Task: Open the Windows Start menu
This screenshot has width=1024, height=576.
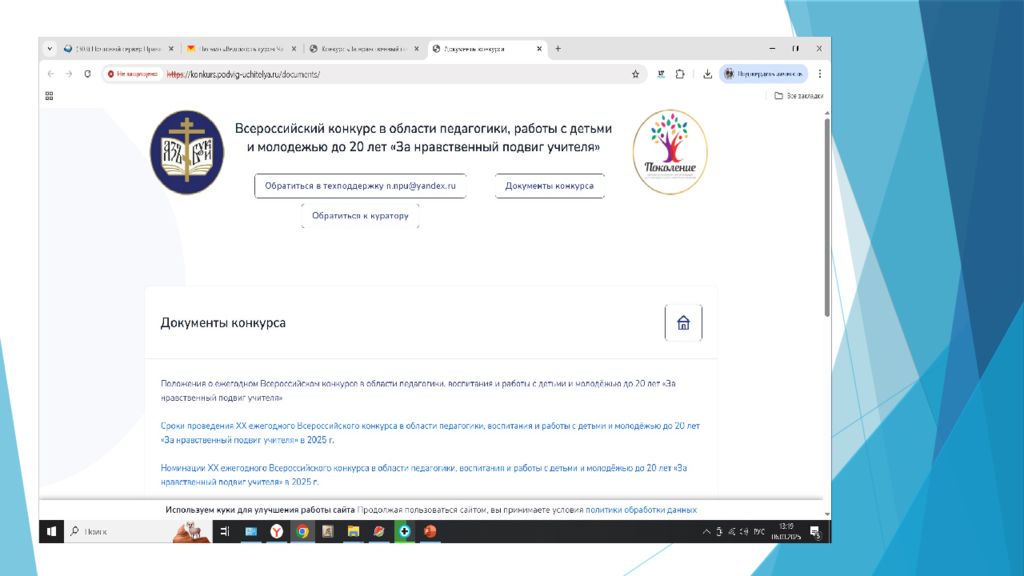Action: (x=51, y=532)
